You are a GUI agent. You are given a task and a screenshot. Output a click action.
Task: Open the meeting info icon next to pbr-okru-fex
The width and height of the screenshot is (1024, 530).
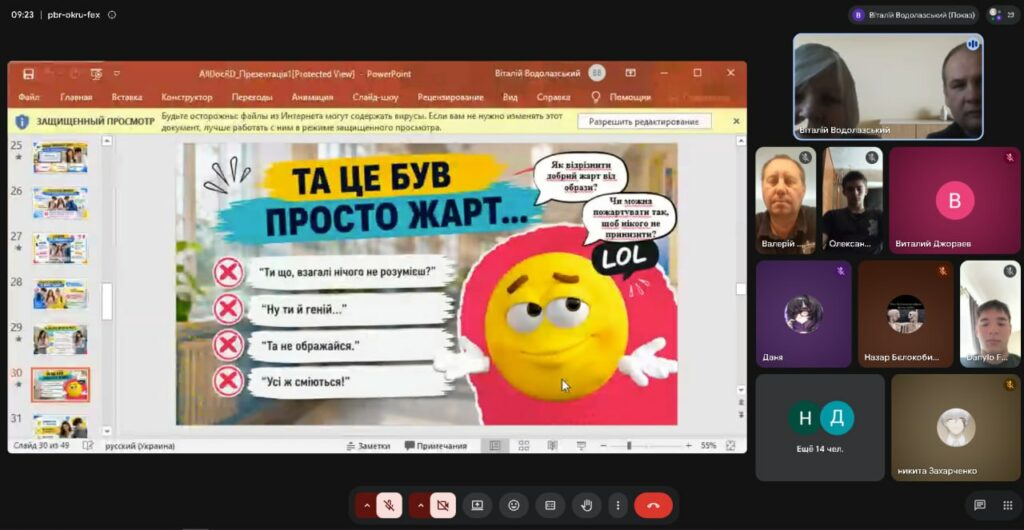point(112,14)
